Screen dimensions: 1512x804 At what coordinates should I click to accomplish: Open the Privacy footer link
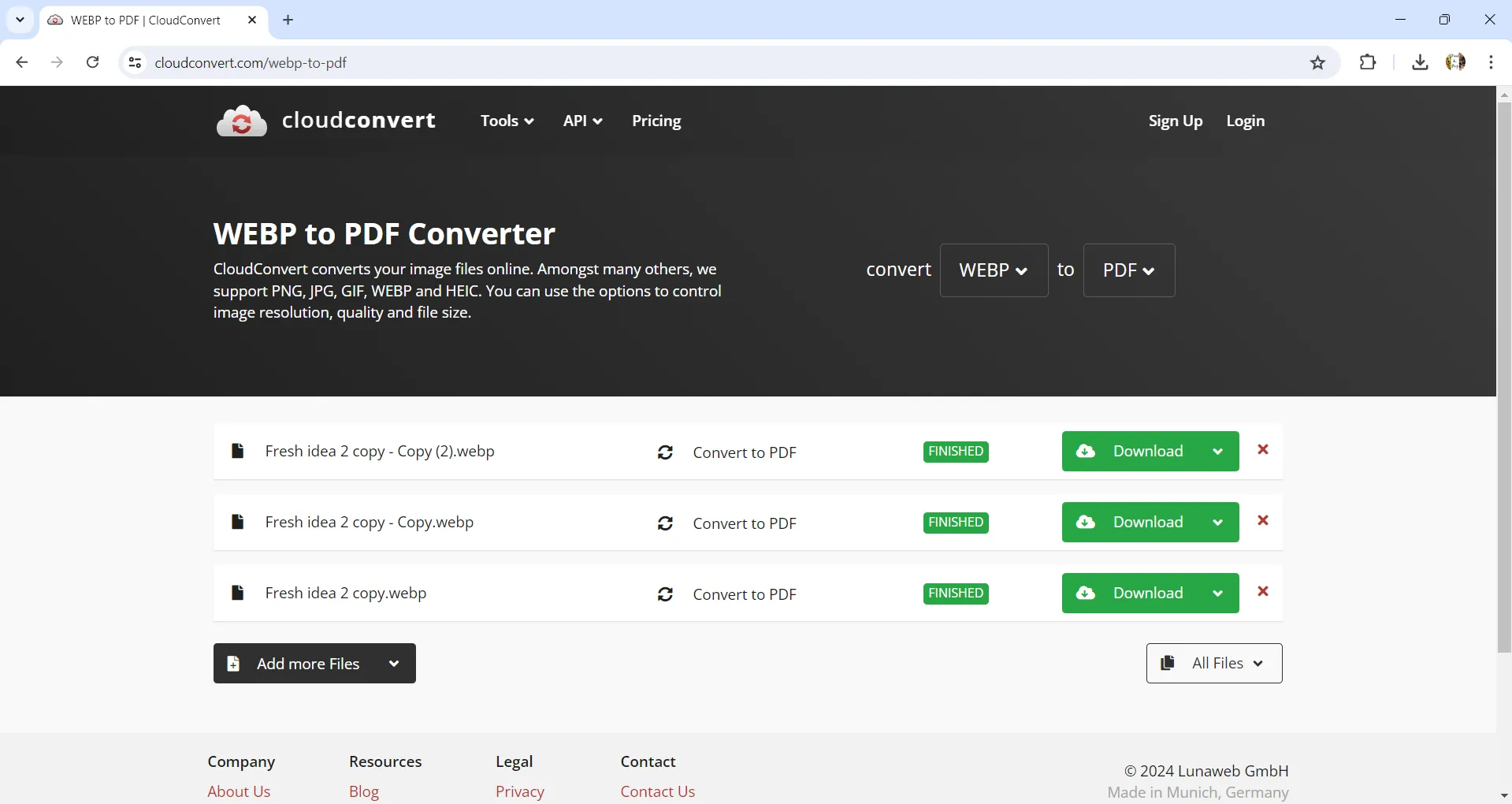pyautogui.click(x=520, y=791)
